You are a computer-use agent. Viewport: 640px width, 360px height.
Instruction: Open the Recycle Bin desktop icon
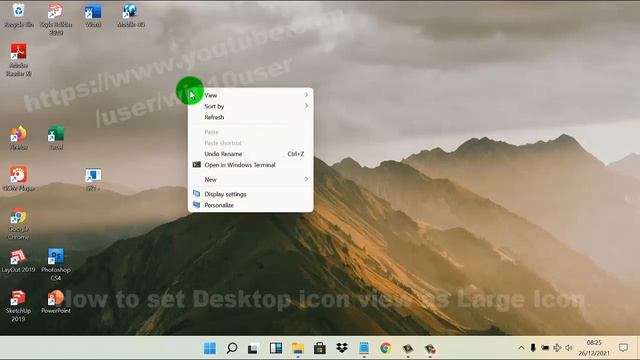[x=18, y=15]
